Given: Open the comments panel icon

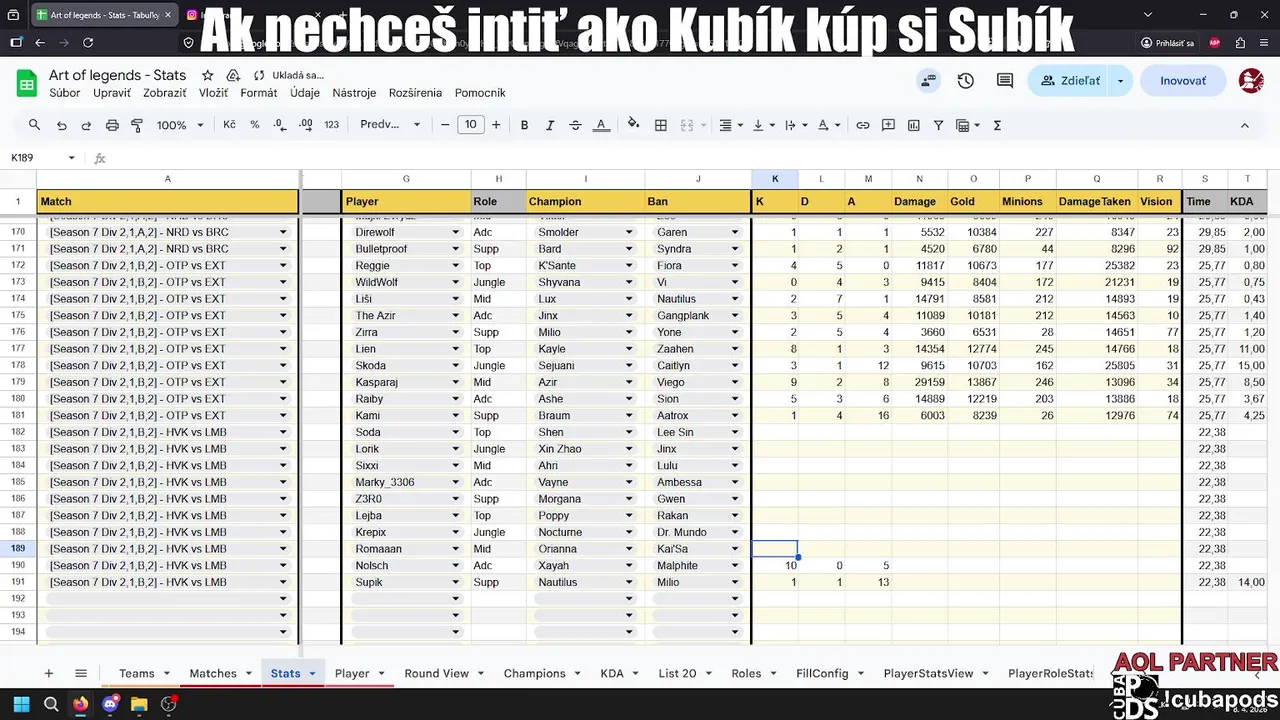Looking at the screenshot, I should 1005,81.
